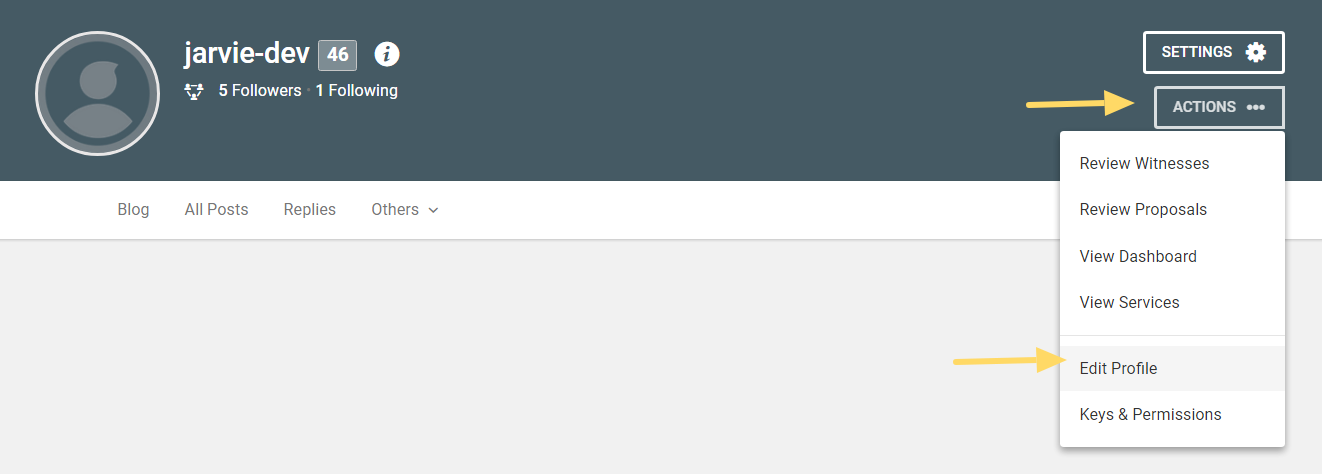Screen dimensions: 1322x474
Task: Click the reputation badge showing 46
Action: point(337,55)
